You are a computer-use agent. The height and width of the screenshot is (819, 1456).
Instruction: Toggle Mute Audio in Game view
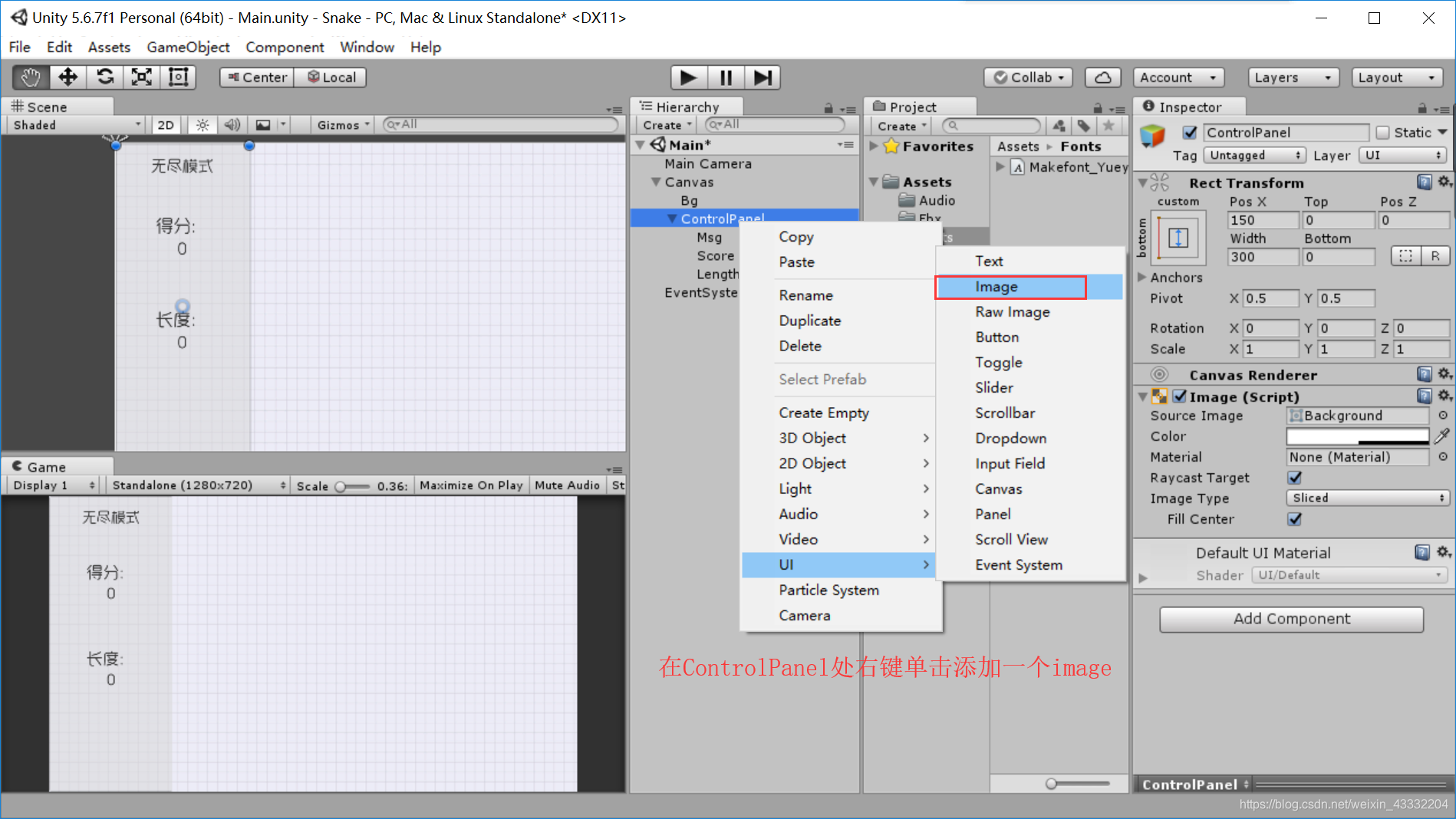tap(567, 485)
